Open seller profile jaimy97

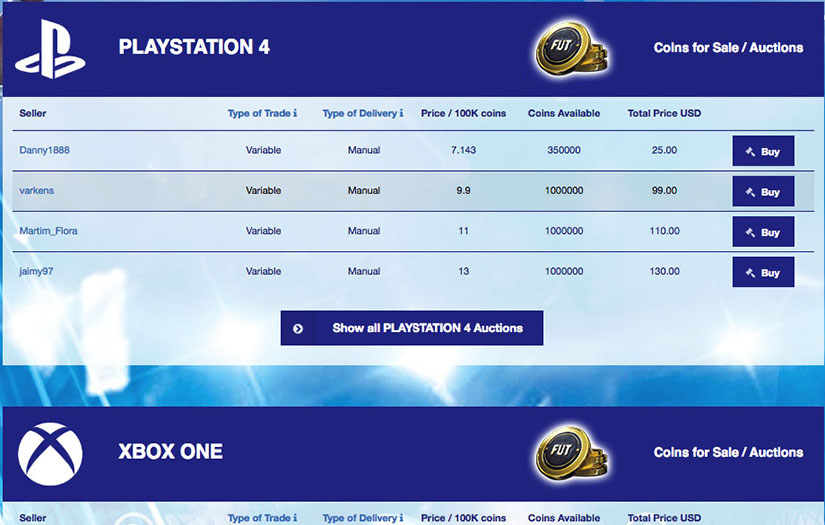[36, 271]
